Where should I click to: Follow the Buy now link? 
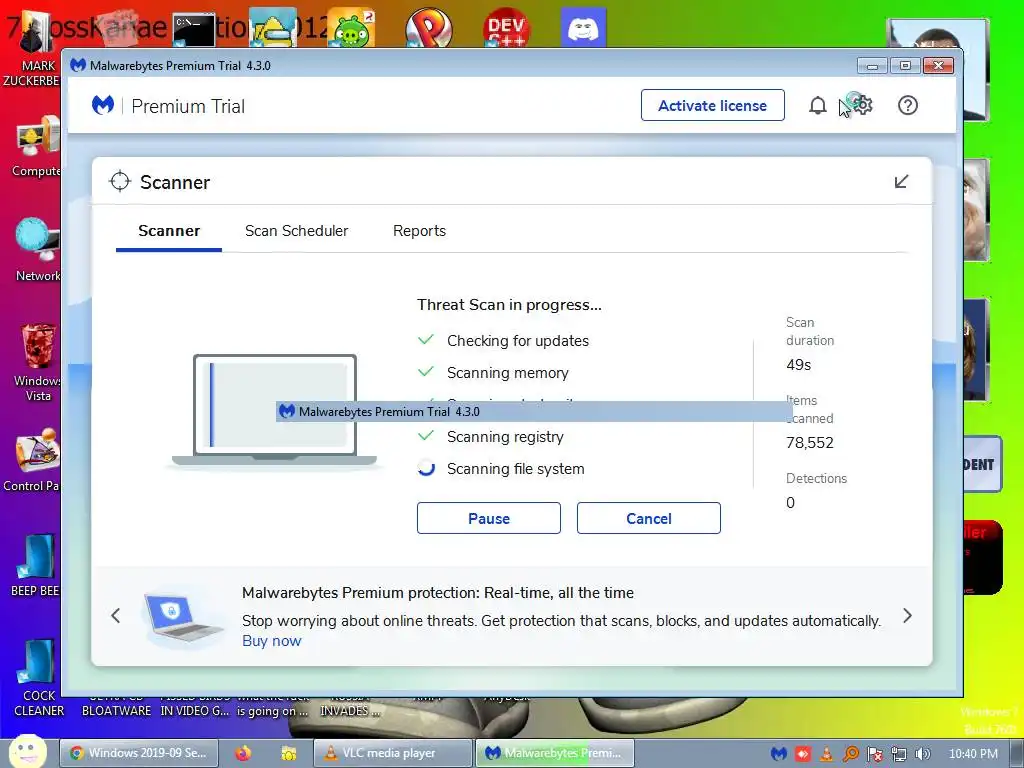pyautogui.click(x=272, y=641)
